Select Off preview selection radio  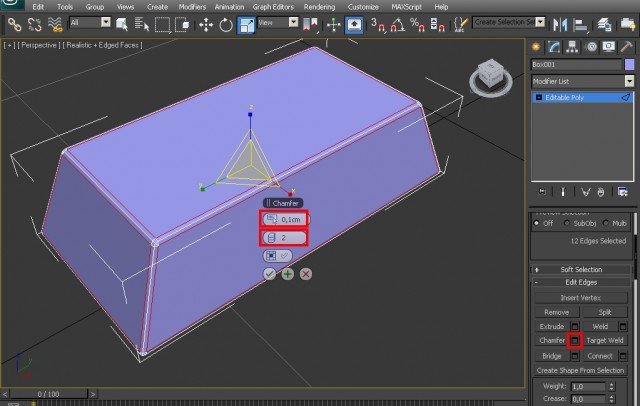536,223
